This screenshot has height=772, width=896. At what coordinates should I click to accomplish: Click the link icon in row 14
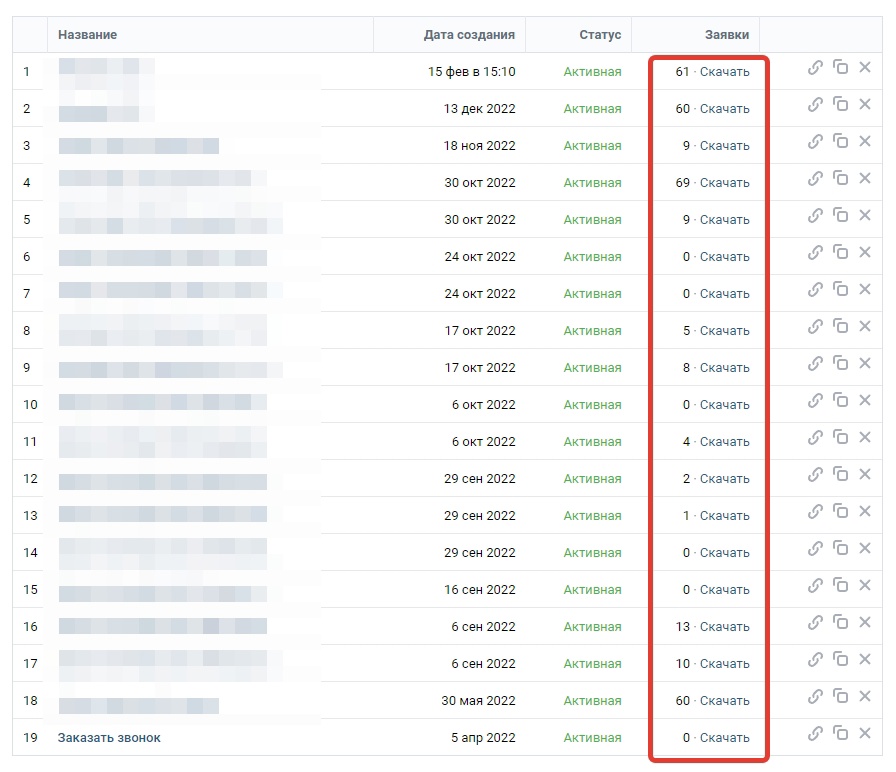(x=815, y=548)
